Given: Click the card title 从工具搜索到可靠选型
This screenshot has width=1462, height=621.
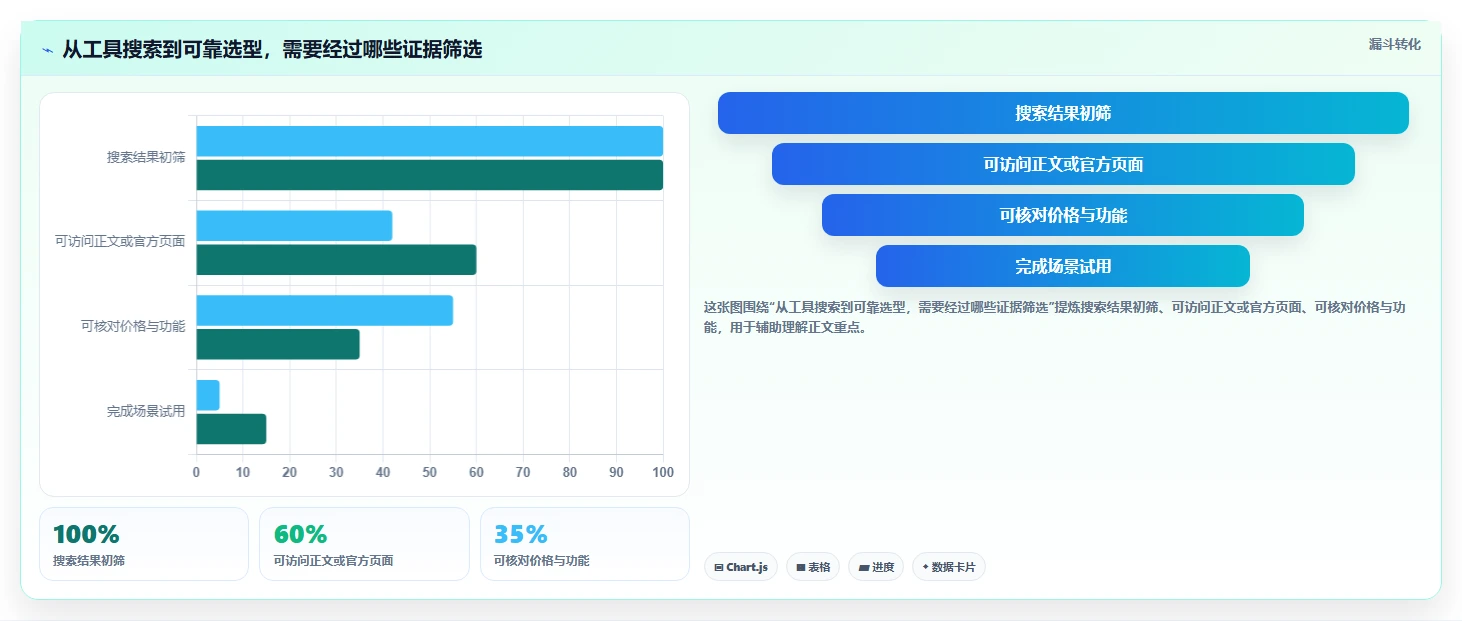Looking at the screenshot, I should [272, 49].
